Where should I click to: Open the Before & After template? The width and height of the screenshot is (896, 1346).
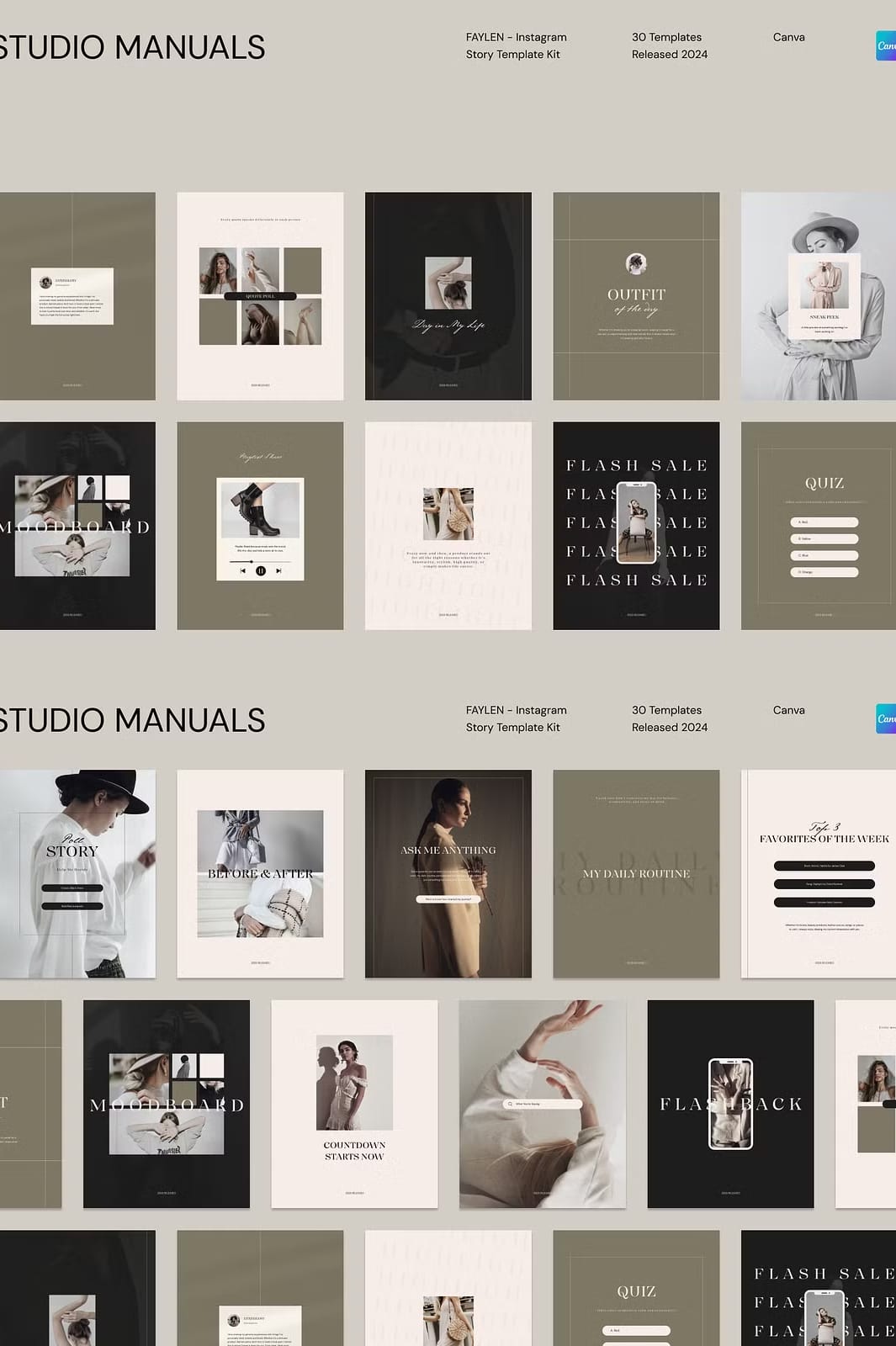(260, 873)
